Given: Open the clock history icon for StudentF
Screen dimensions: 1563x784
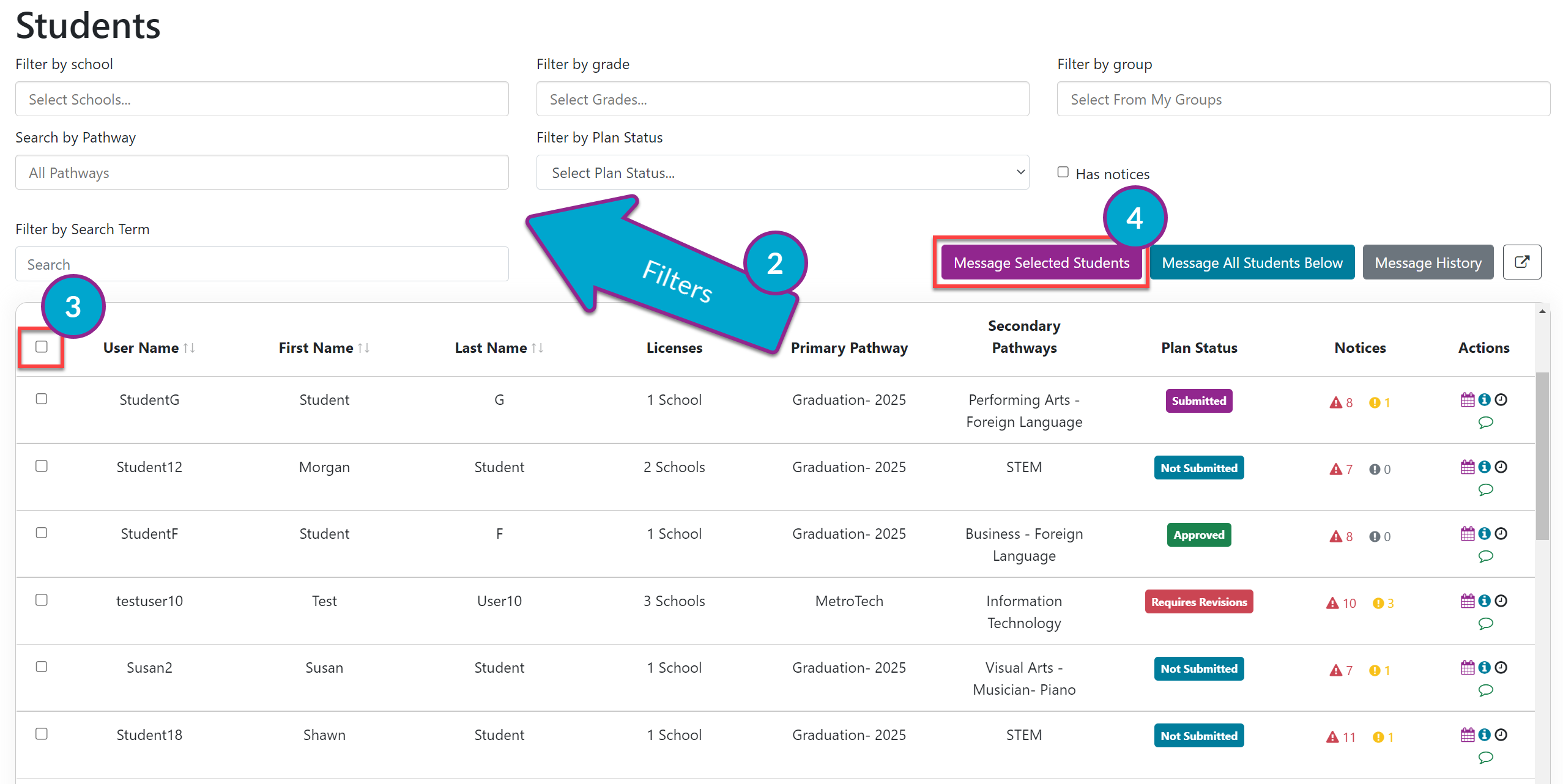Looking at the screenshot, I should click(1501, 534).
